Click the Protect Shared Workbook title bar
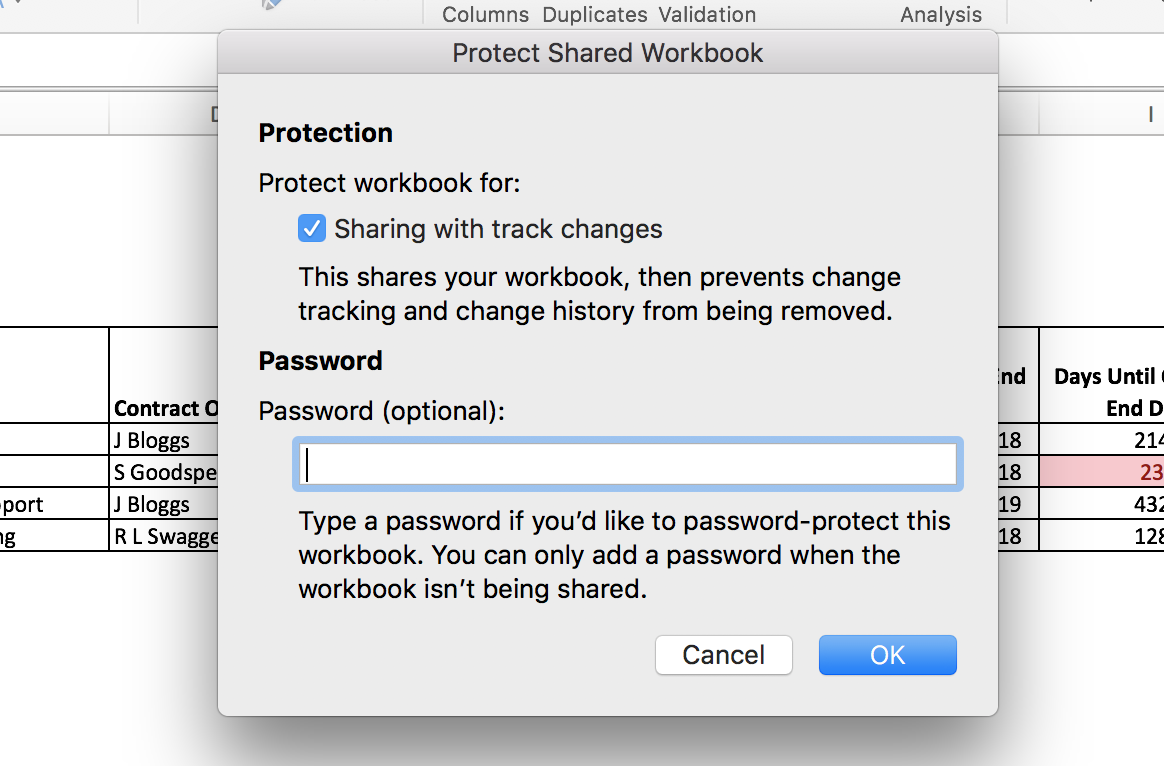The image size is (1164, 766). [607, 52]
